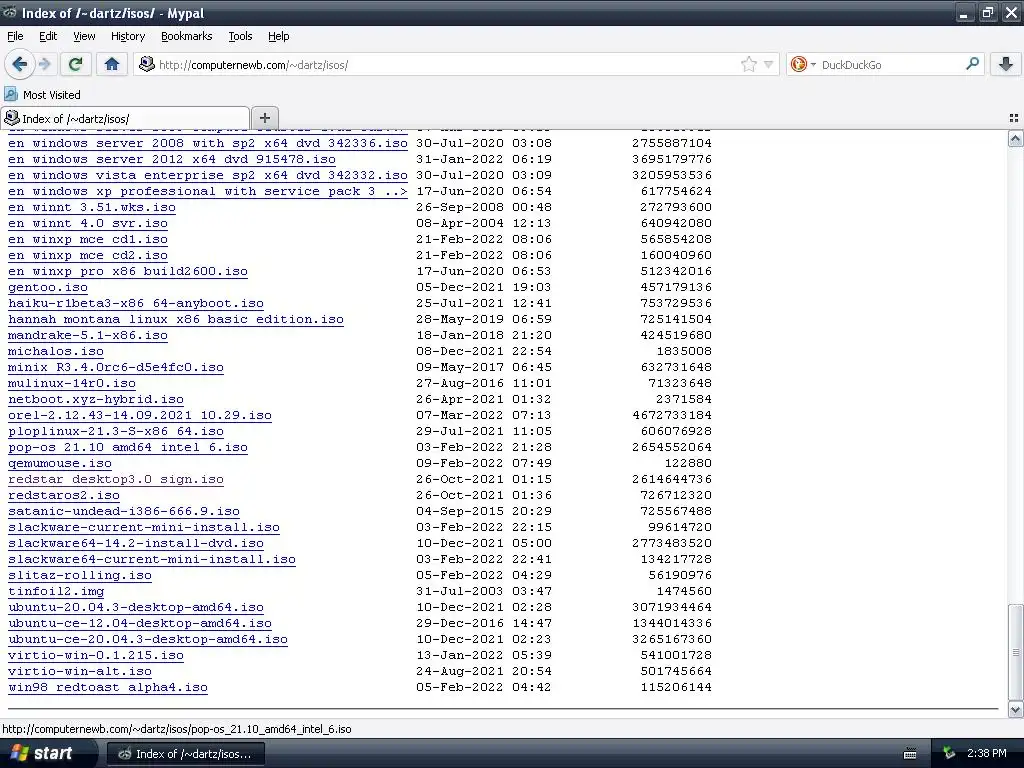
Task: Open the Help menu
Action: click(x=278, y=37)
